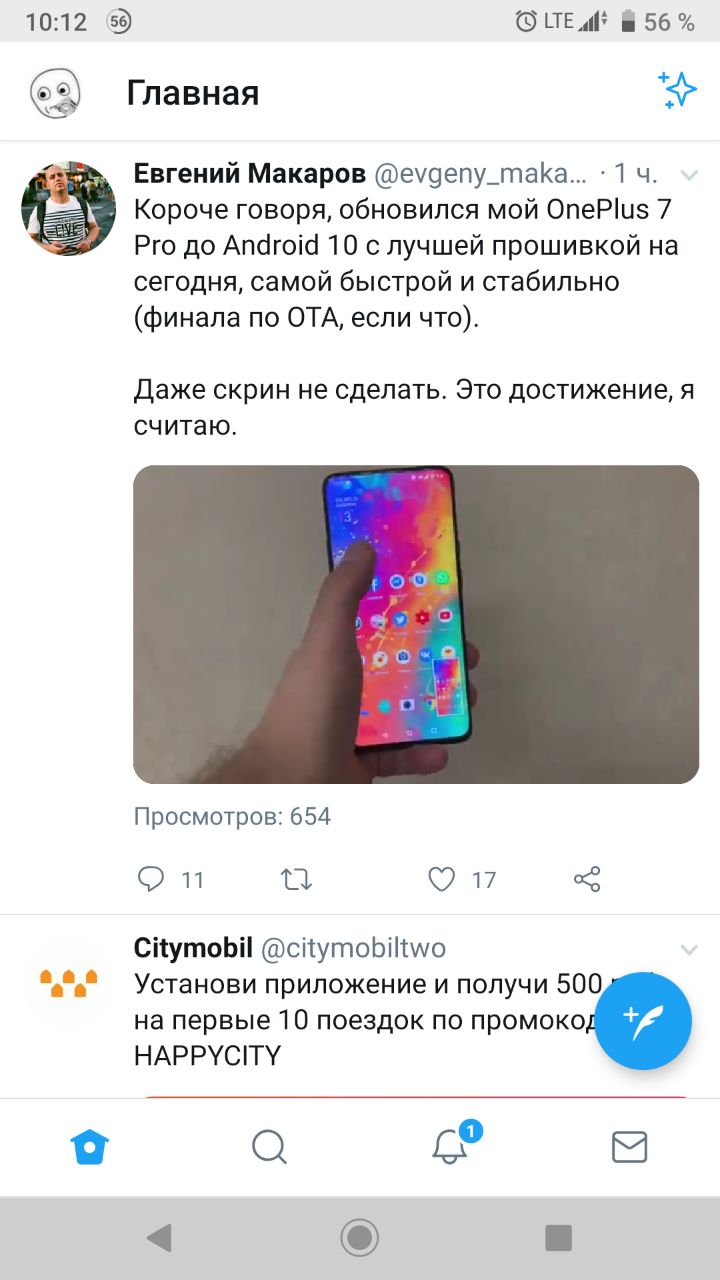Compose a new tweet with the feather button

click(643, 1021)
